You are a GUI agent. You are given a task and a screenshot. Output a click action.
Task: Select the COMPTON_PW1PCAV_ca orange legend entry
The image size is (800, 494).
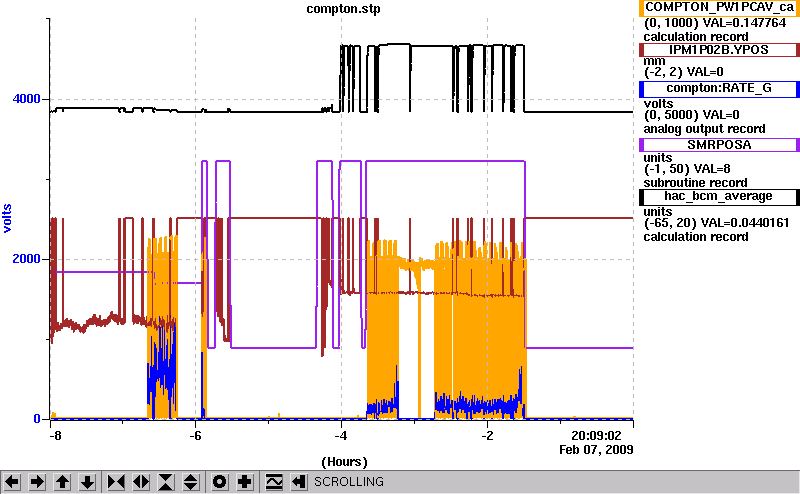click(x=719, y=8)
